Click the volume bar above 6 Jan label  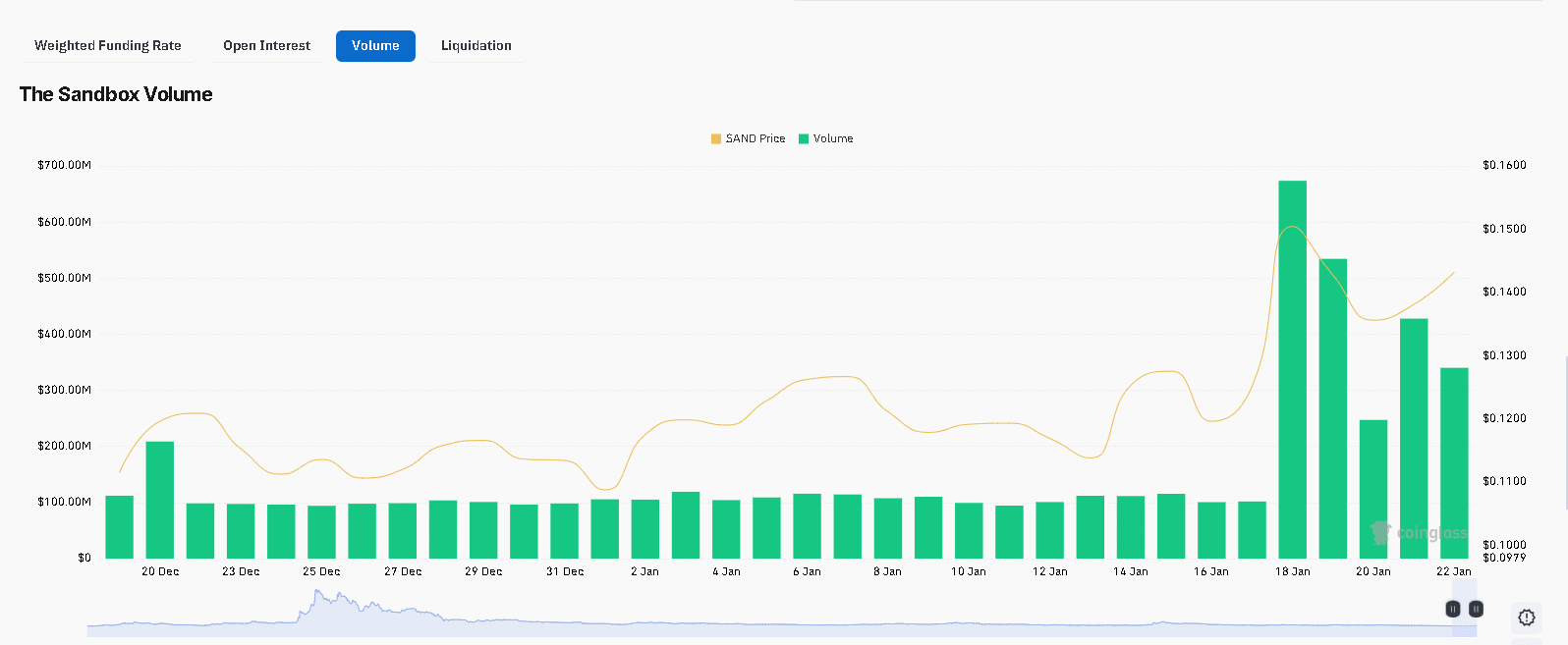[x=807, y=526]
